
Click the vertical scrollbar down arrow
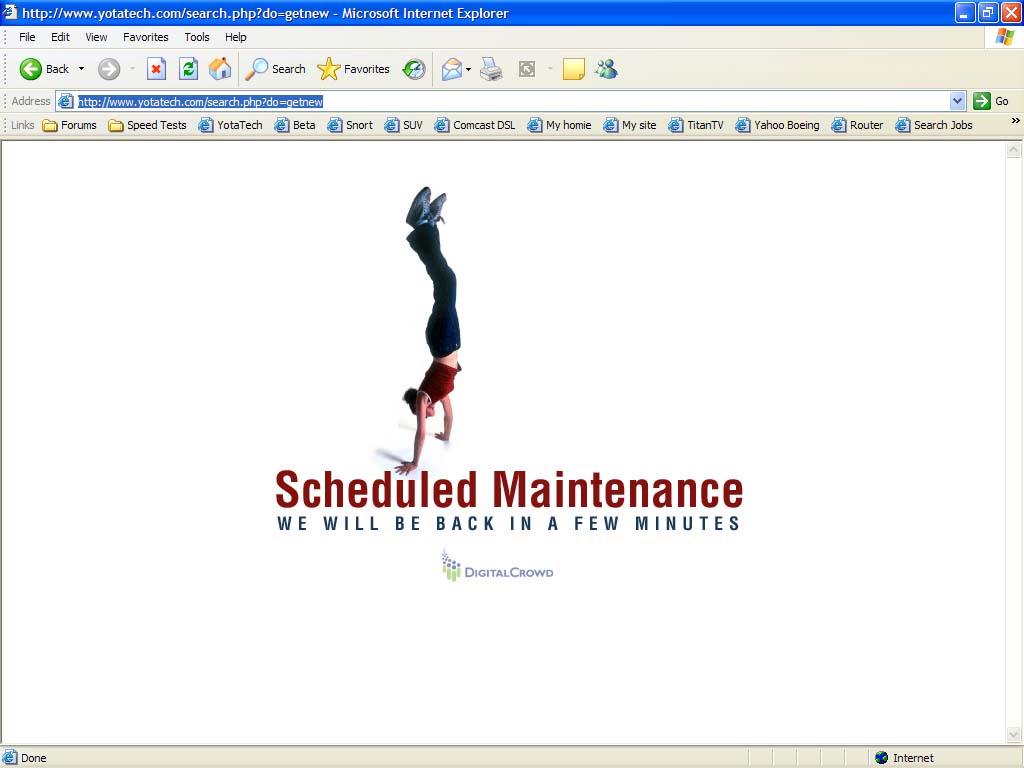pos(1014,735)
